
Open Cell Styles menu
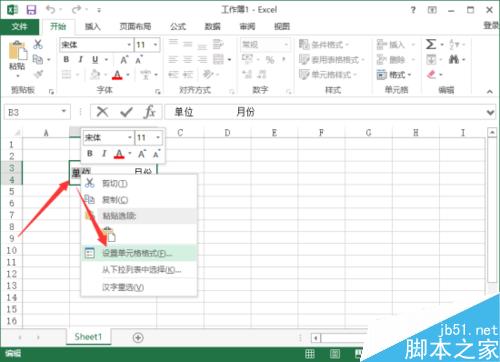328,74
